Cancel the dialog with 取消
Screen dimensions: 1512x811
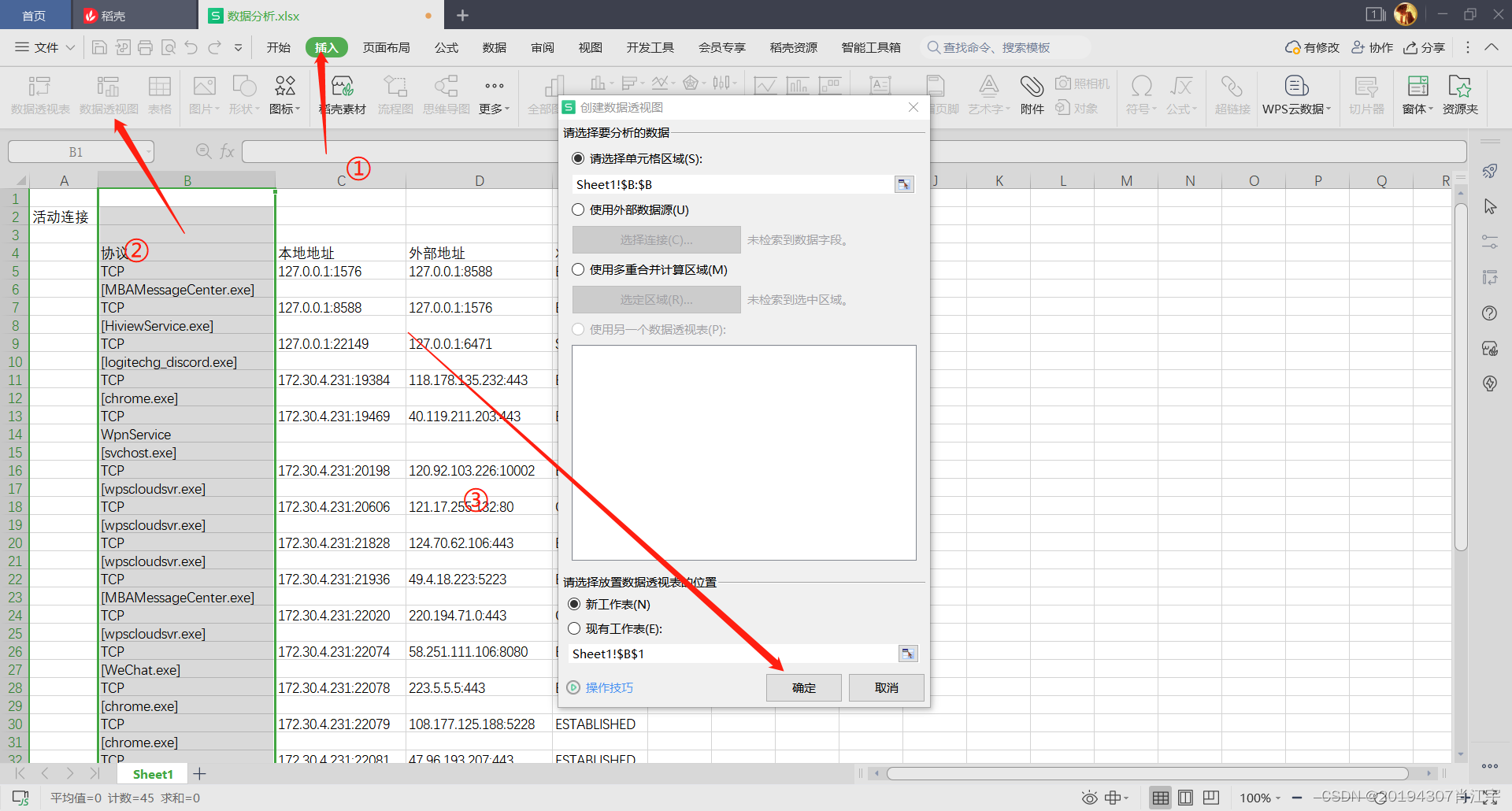[x=886, y=687]
